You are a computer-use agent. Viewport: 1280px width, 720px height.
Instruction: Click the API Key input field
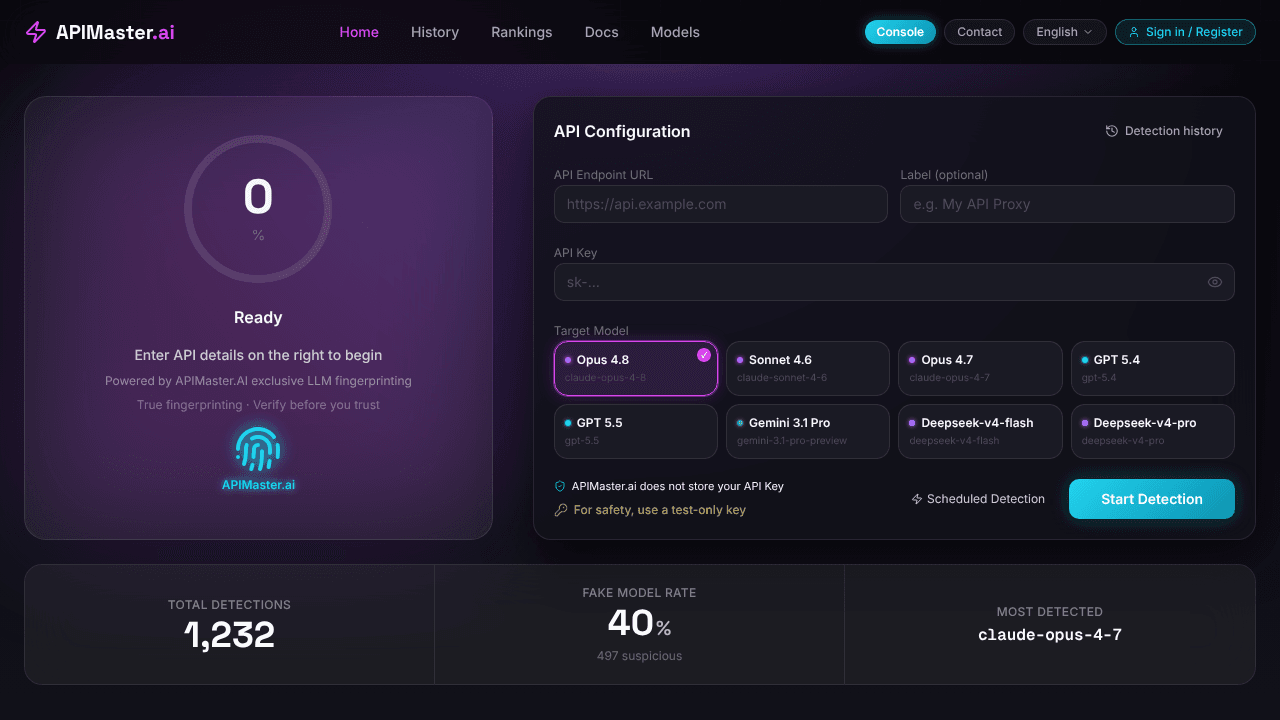[894, 282]
